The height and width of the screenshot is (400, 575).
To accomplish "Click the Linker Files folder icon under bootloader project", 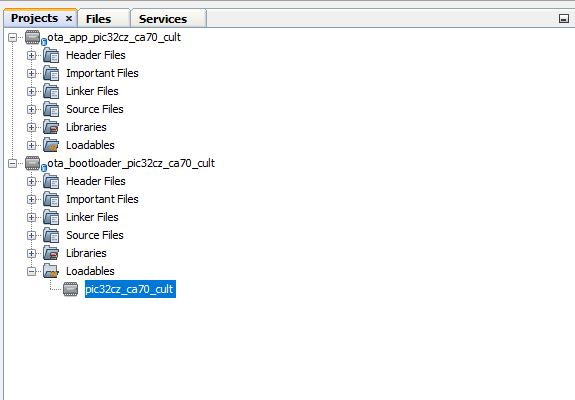I will (51, 217).
